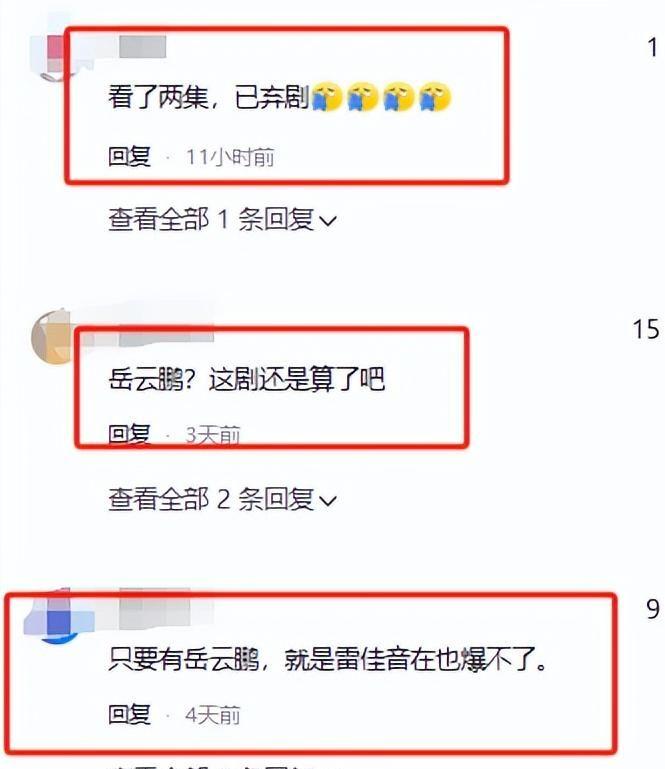The width and height of the screenshot is (665, 769).
Task: Select the comment text 只要有岳云鹏，就是雷佳音在也爆不了
Action: pos(328,659)
